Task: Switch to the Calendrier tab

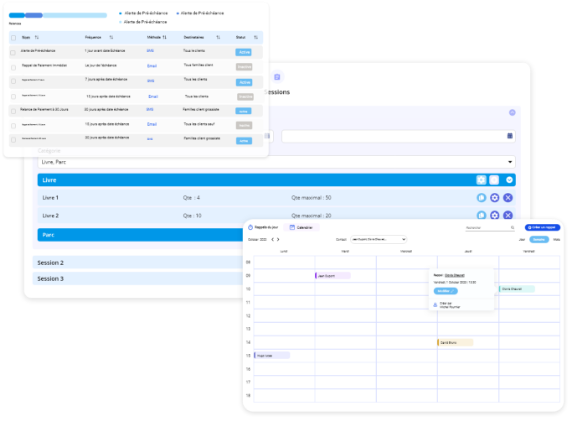Action: click(301, 227)
